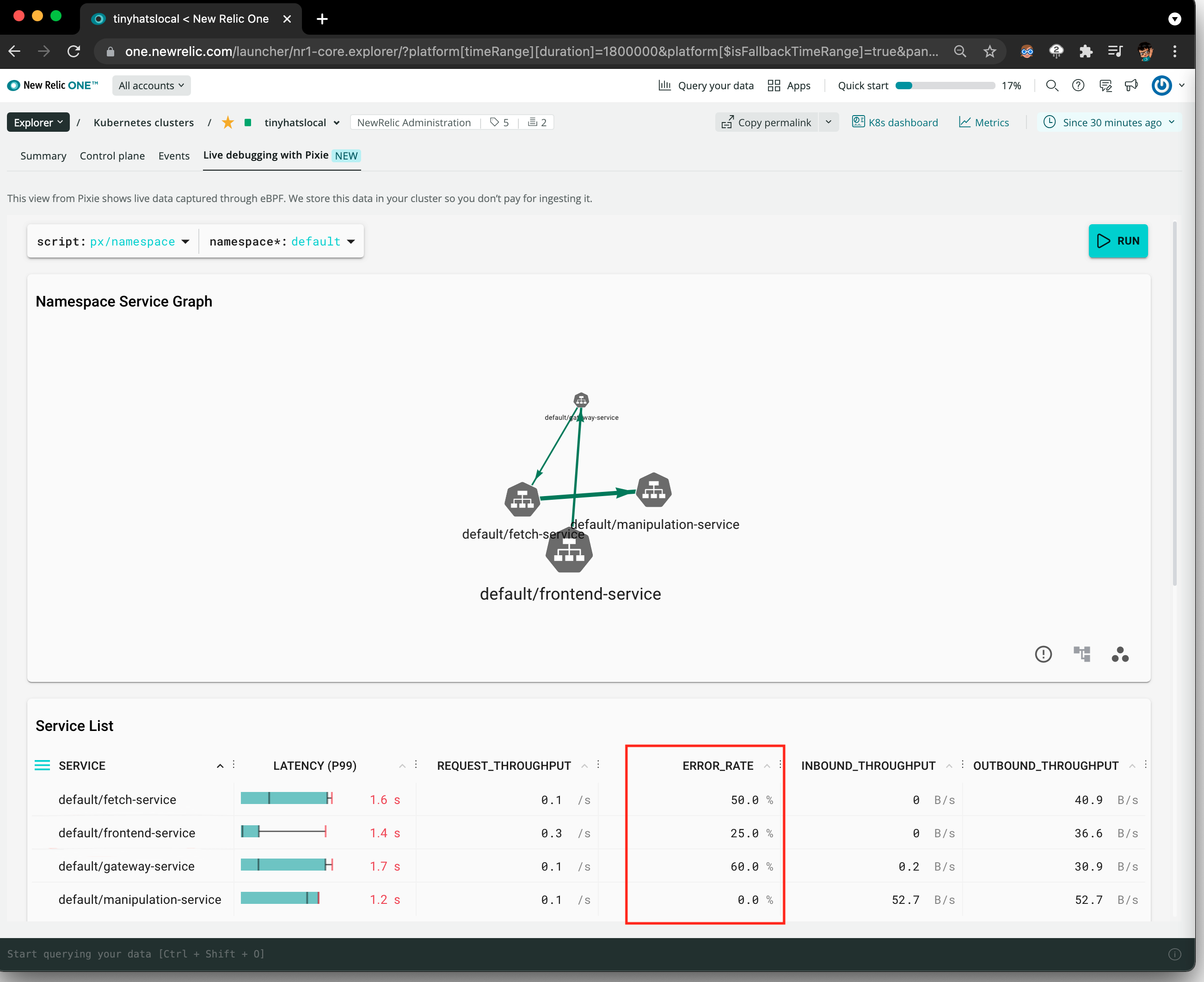Image resolution: width=1204 pixels, height=982 pixels.
Task: Switch to the Control plane tab
Action: coord(112,155)
